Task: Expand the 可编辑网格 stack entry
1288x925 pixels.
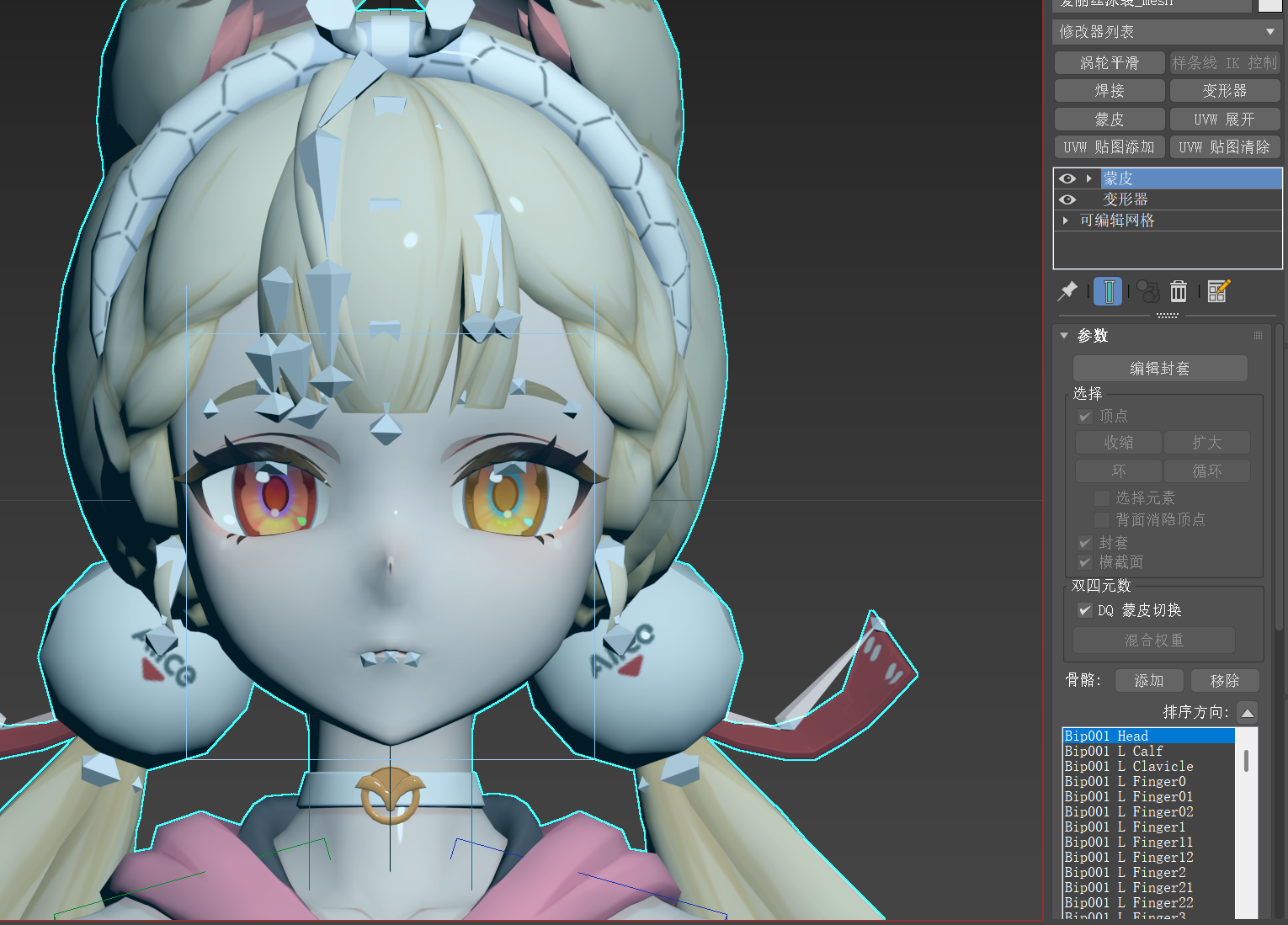Action: [1066, 221]
